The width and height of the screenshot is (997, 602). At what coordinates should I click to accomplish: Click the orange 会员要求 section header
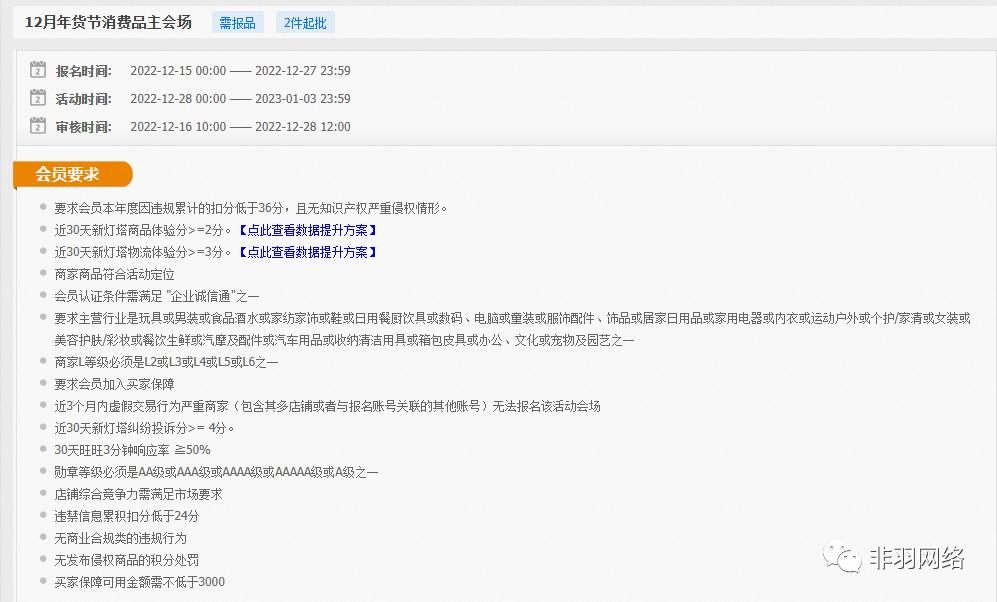pos(70,174)
